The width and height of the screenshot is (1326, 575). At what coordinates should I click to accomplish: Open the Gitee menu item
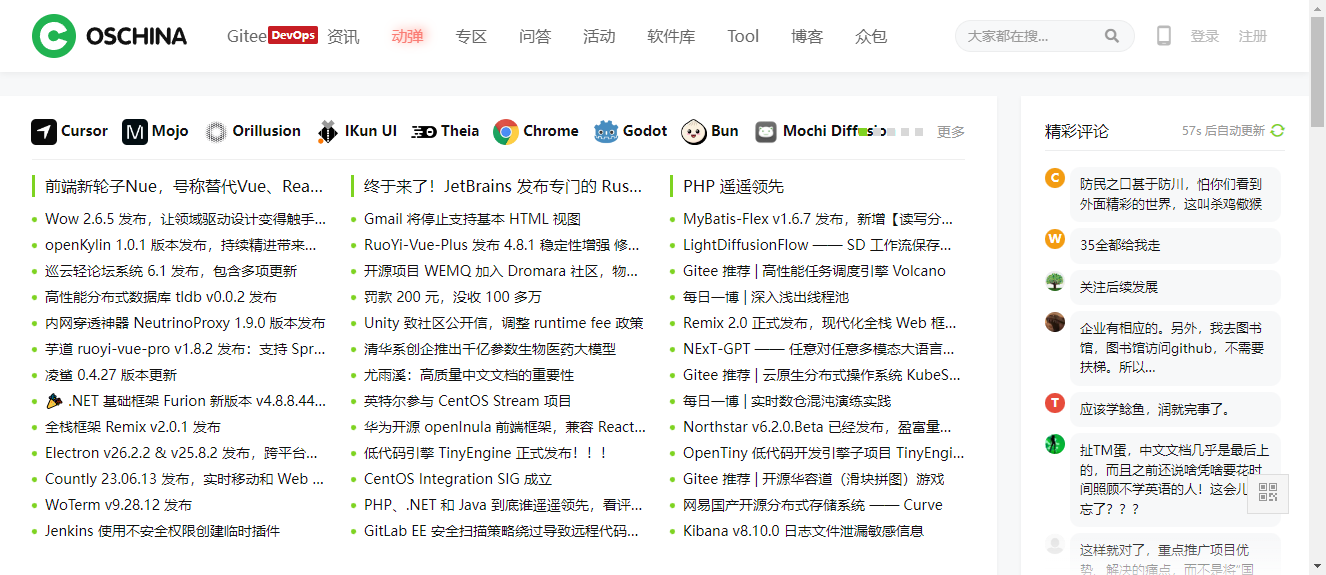tap(246, 36)
